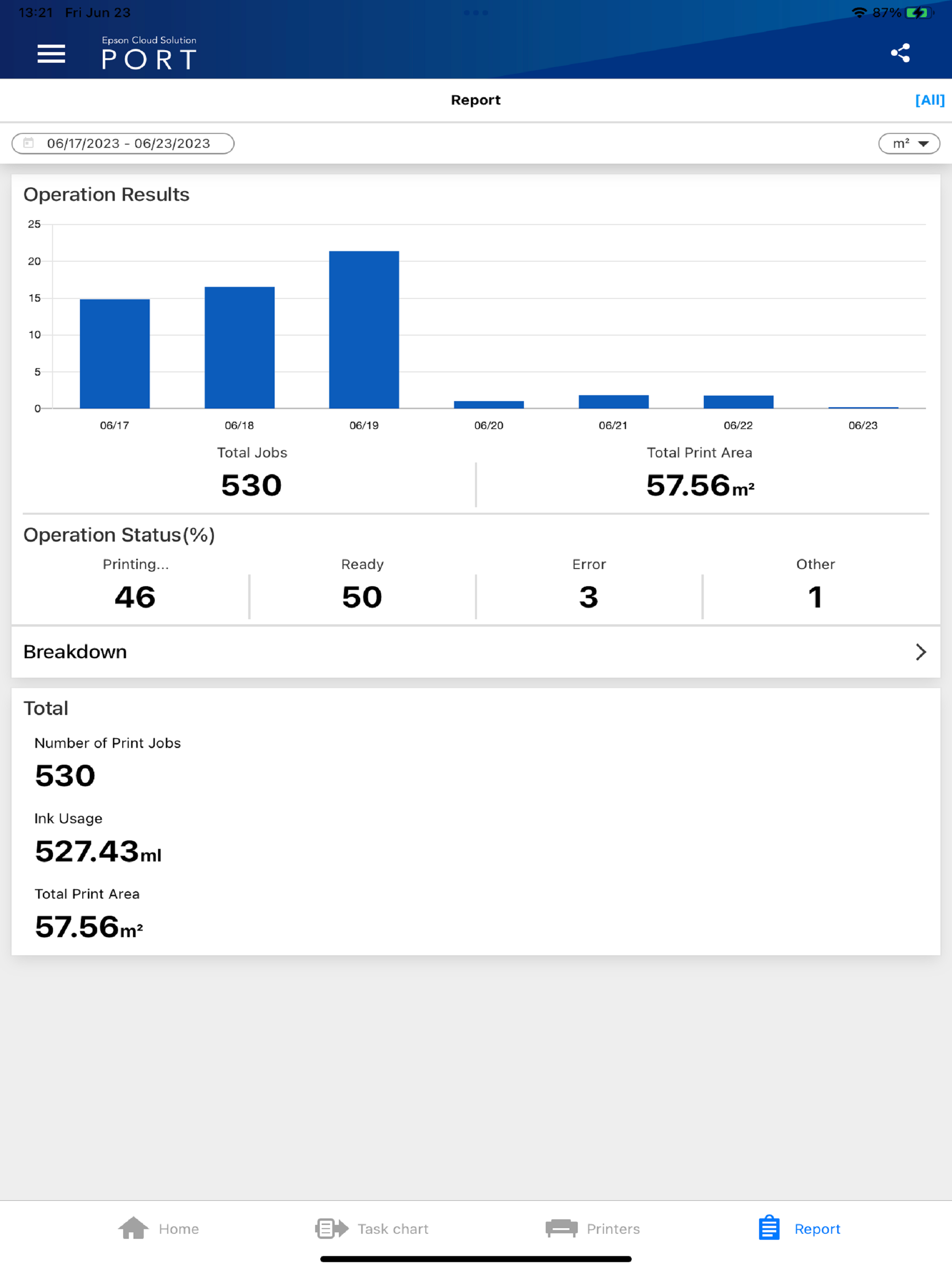Viewport: 952px width, 1270px height.
Task: Click the Epson PORT logo
Action: tap(149, 53)
